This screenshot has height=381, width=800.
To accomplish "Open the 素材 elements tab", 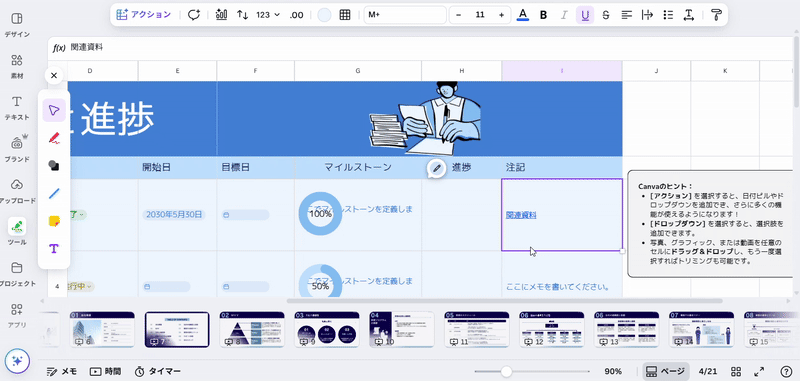I will pos(17,67).
